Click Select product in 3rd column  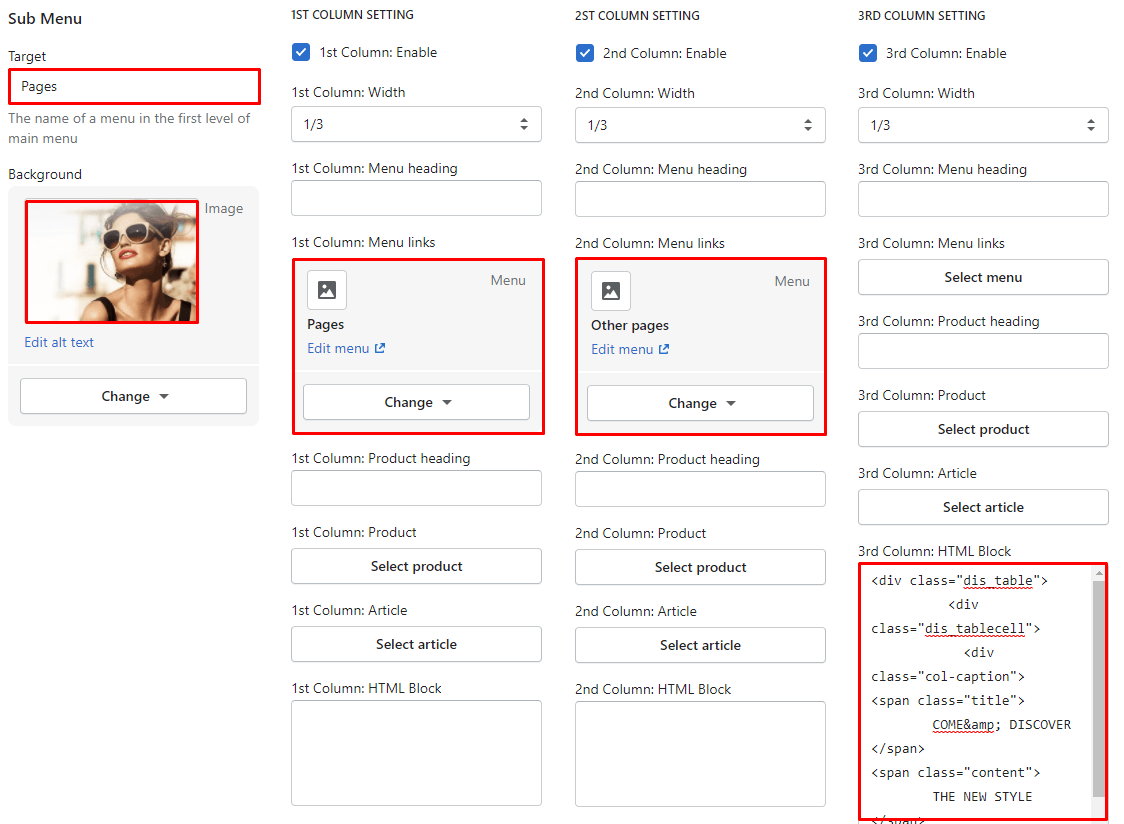[x=984, y=429]
